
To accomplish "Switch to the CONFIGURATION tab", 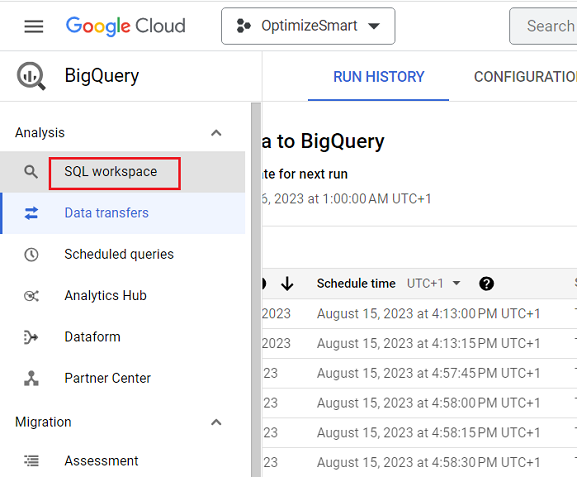I will click(525, 77).
